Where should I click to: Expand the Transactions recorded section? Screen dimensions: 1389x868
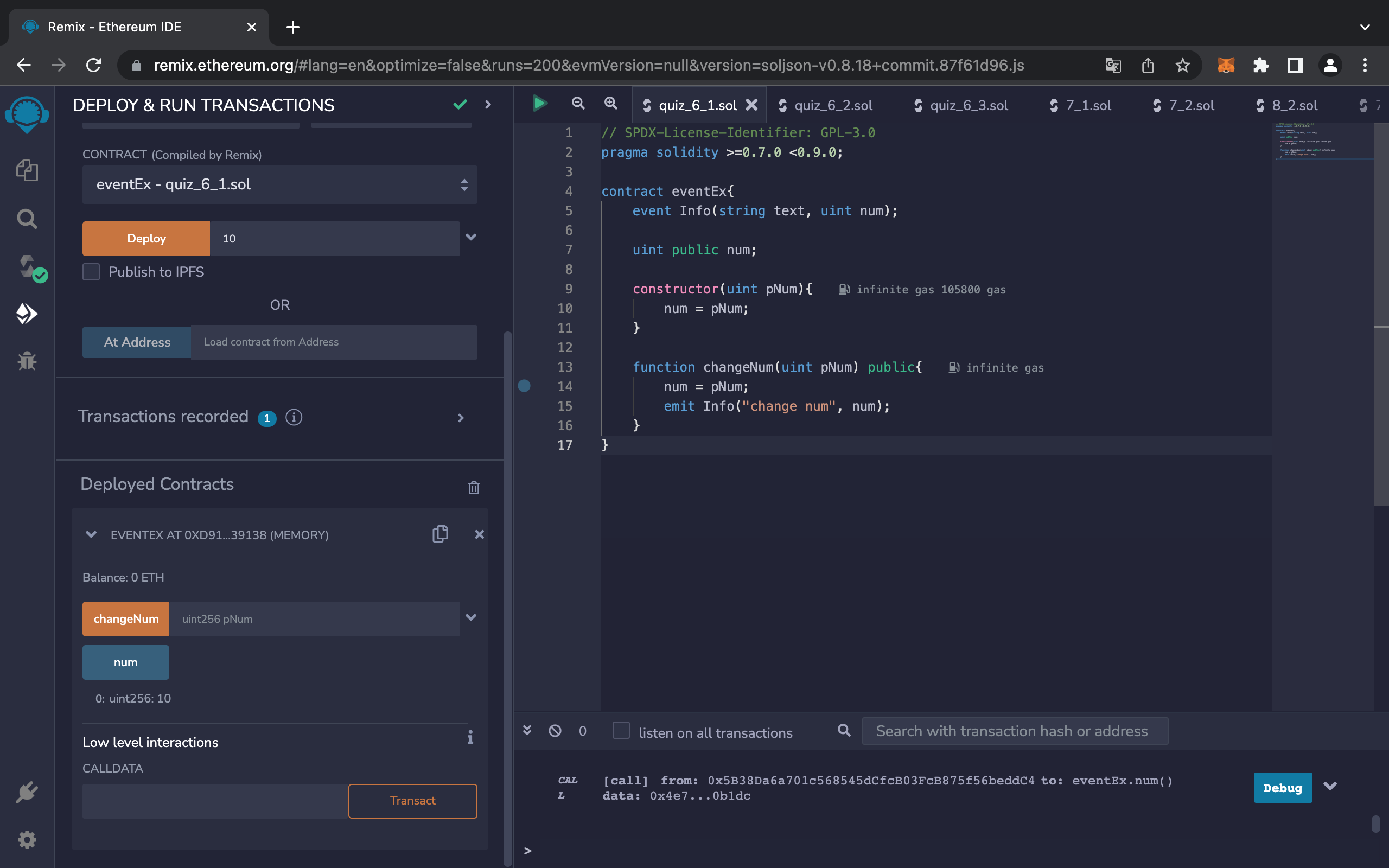tap(460, 417)
